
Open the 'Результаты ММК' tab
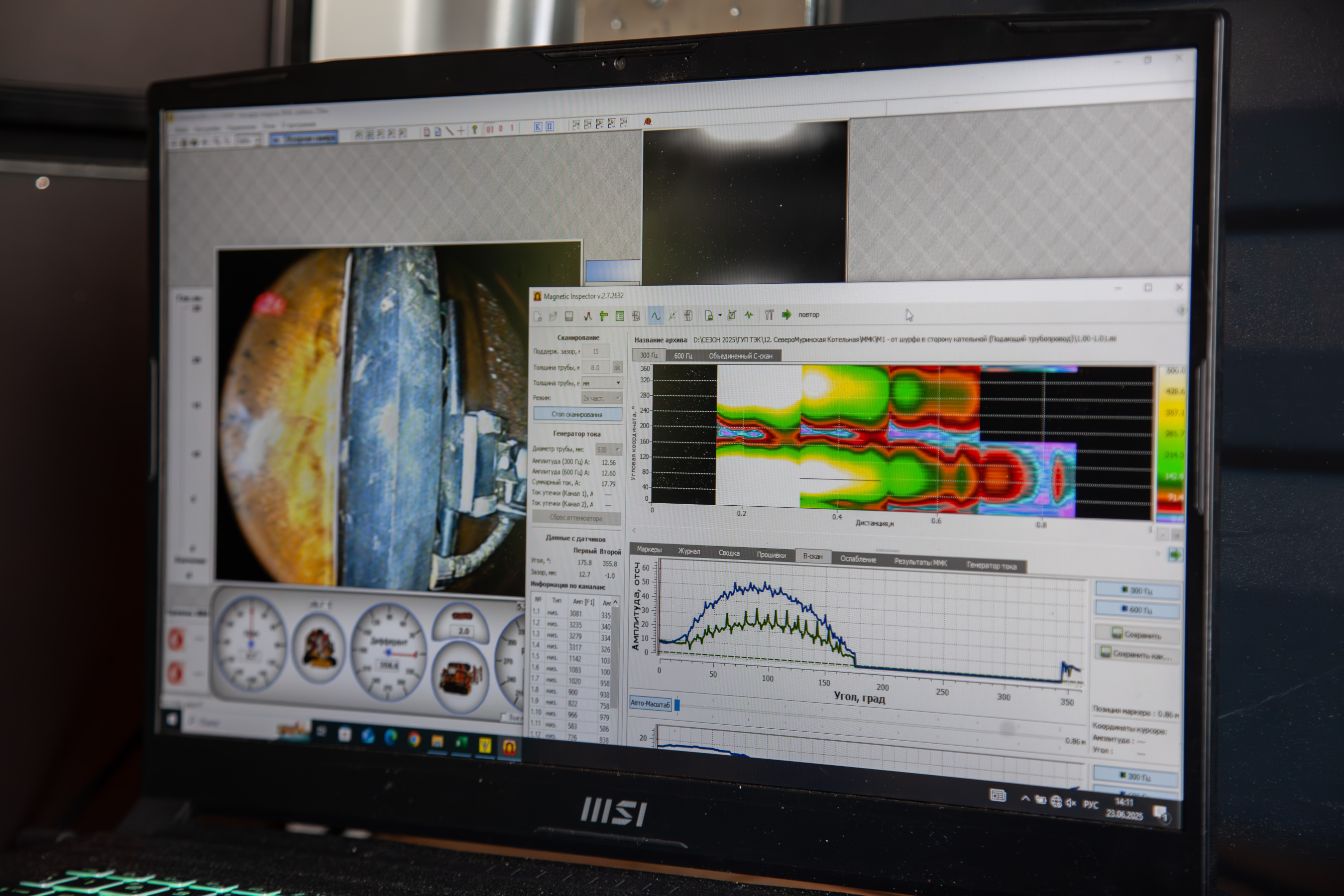[921, 563]
